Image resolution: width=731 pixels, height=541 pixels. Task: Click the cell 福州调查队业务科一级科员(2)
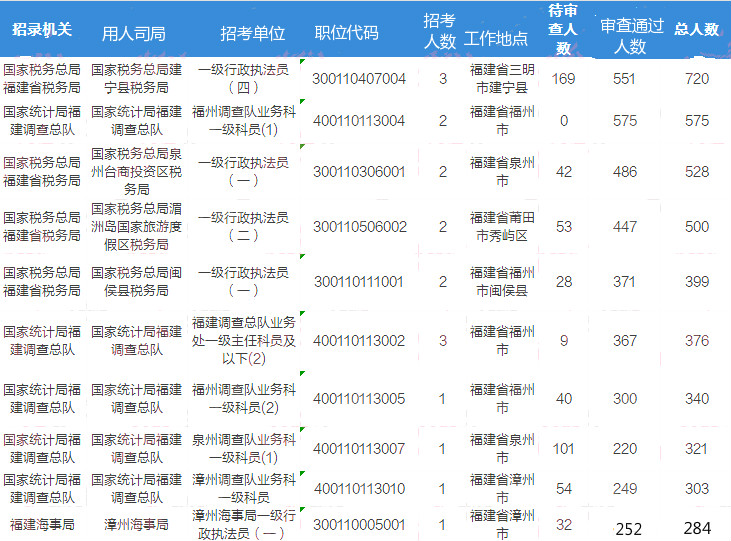click(244, 399)
